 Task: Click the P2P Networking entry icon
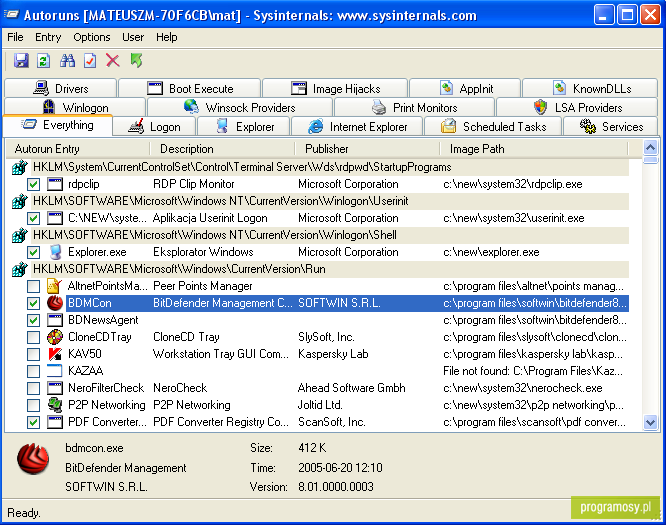click(55, 405)
